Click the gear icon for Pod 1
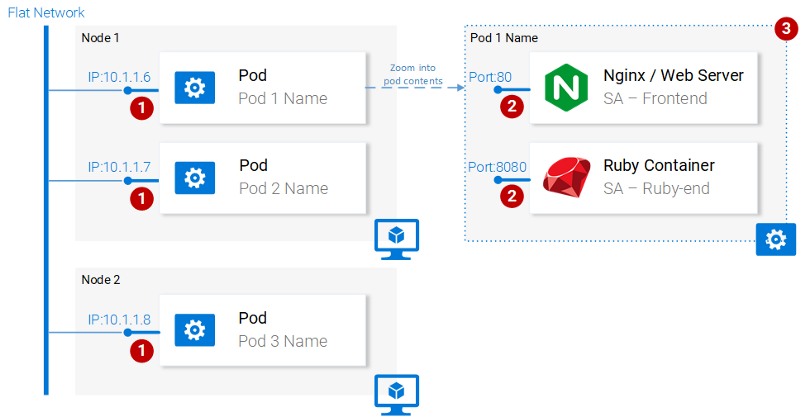800x416 pixels. [195, 88]
